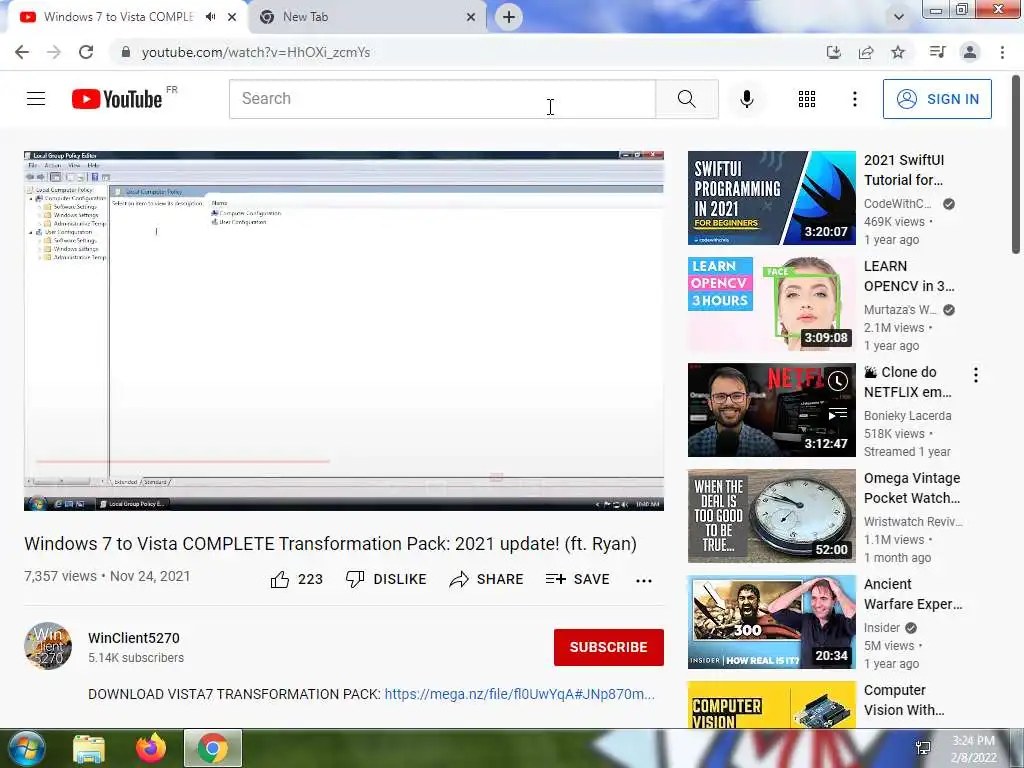Open Chrome's three-dot menu
The height and width of the screenshot is (768, 1024).
click(1002, 52)
